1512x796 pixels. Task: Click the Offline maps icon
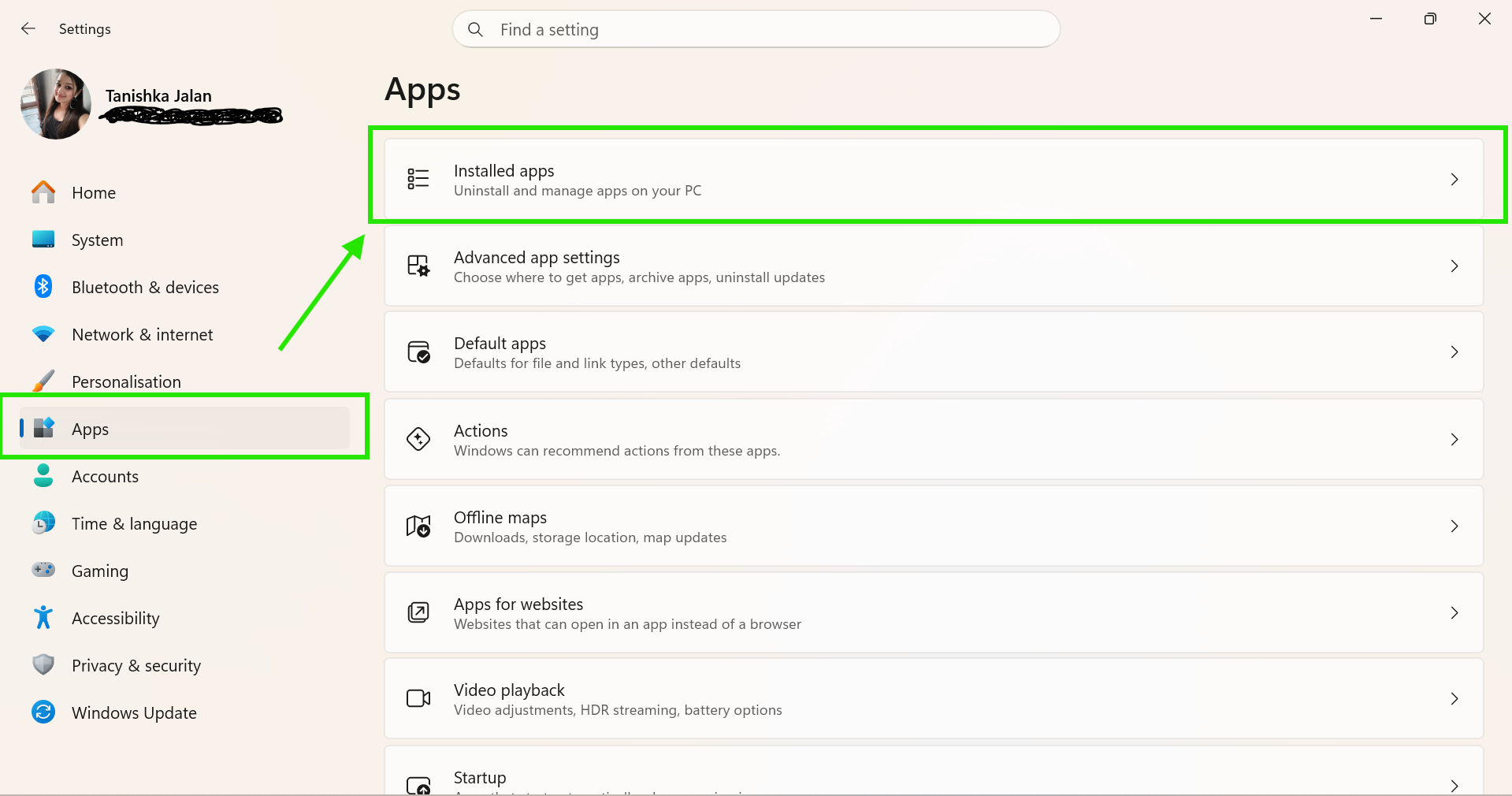418,526
